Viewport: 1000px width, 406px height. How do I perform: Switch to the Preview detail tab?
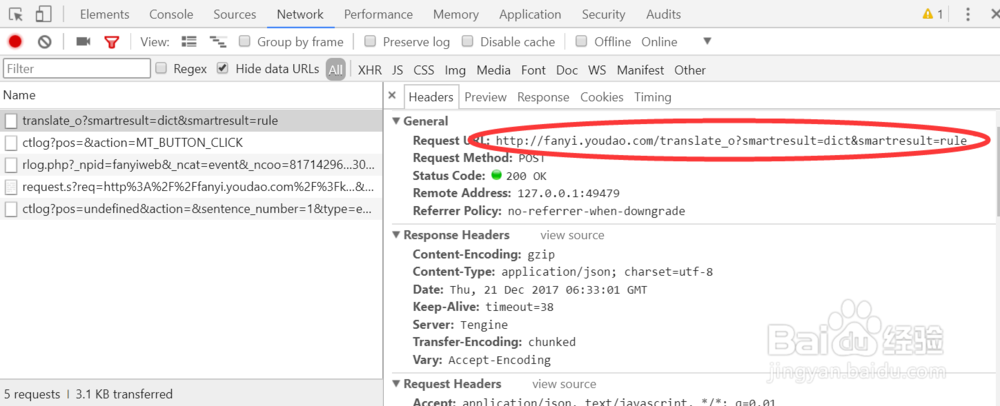[x=485, y=97]
